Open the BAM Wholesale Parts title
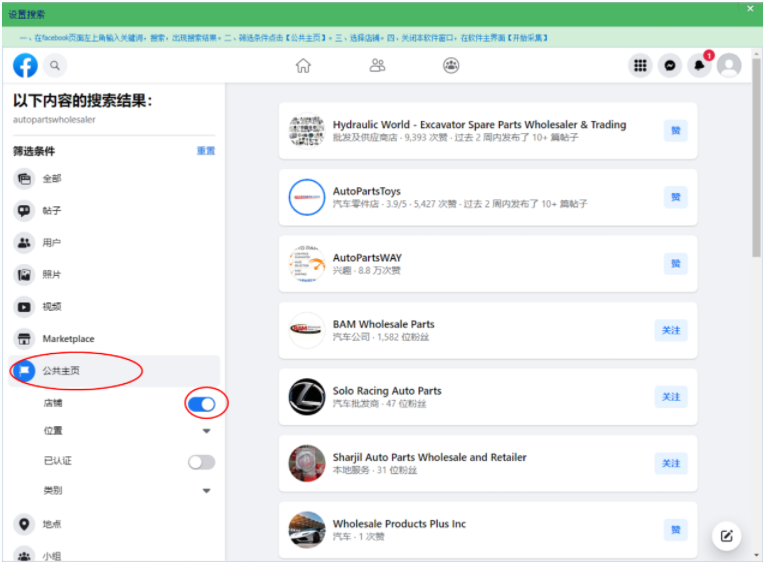 (383, 324)
